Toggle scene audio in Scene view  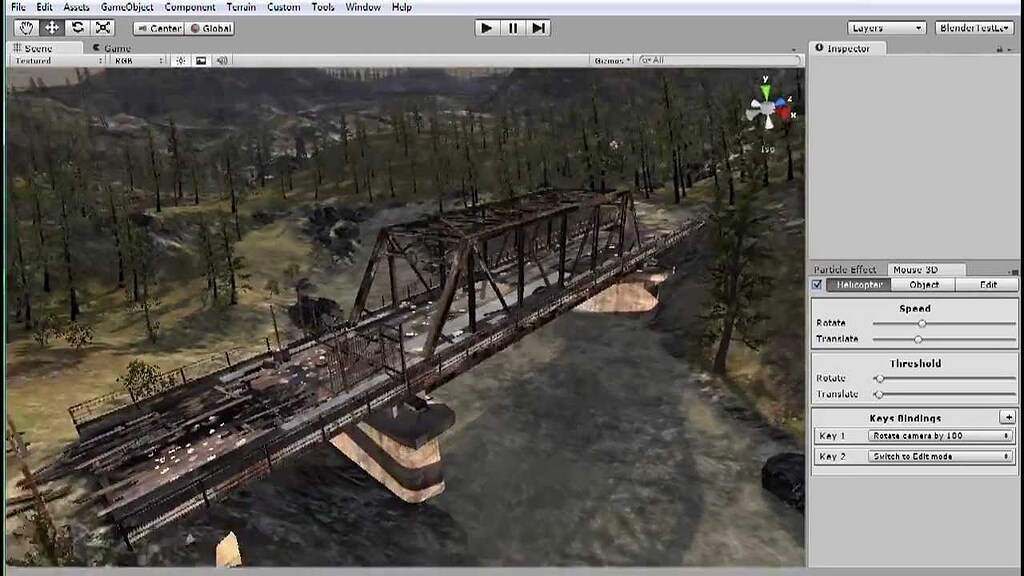pyautogui.click(x=220, y=59)
